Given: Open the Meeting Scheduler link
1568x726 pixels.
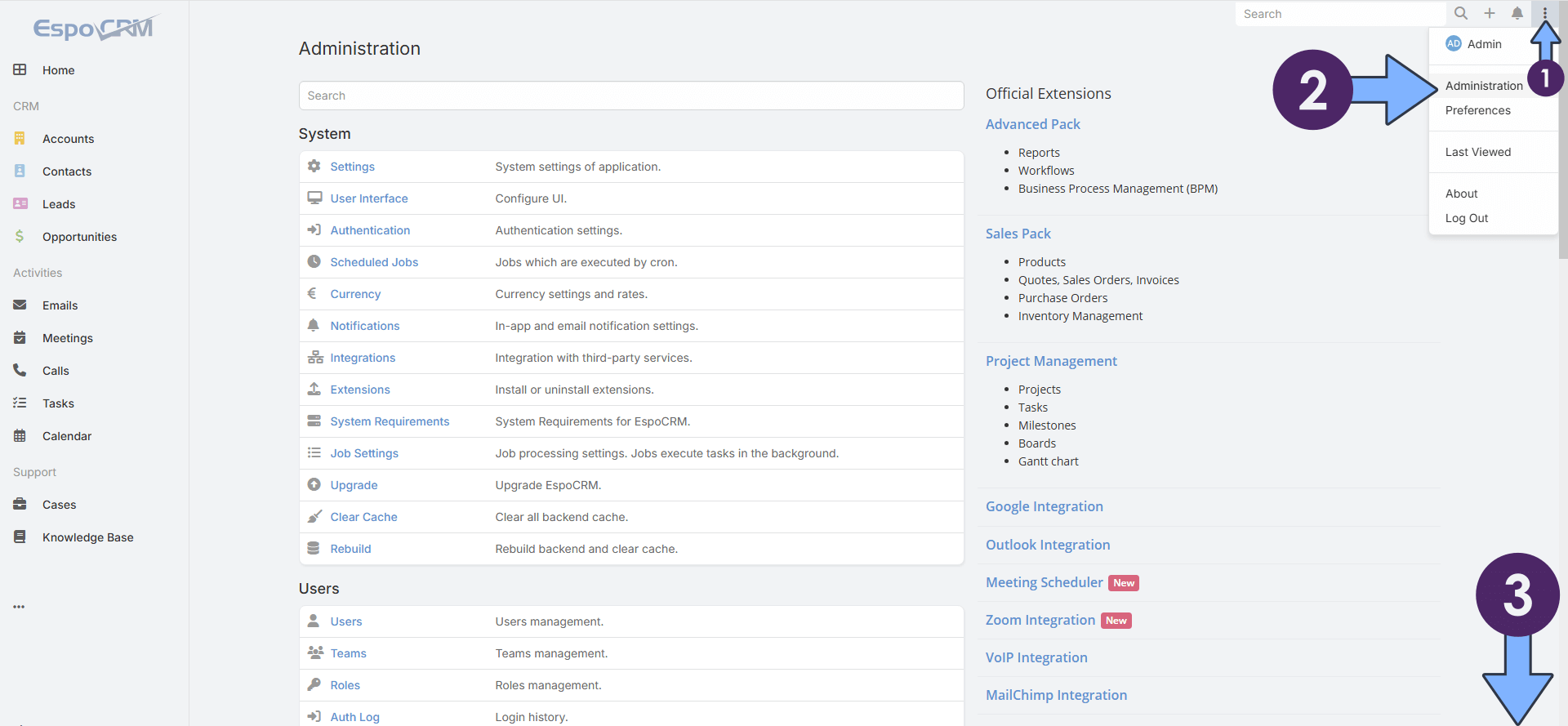Looking at the screenshot, I should coord(1045,582).
